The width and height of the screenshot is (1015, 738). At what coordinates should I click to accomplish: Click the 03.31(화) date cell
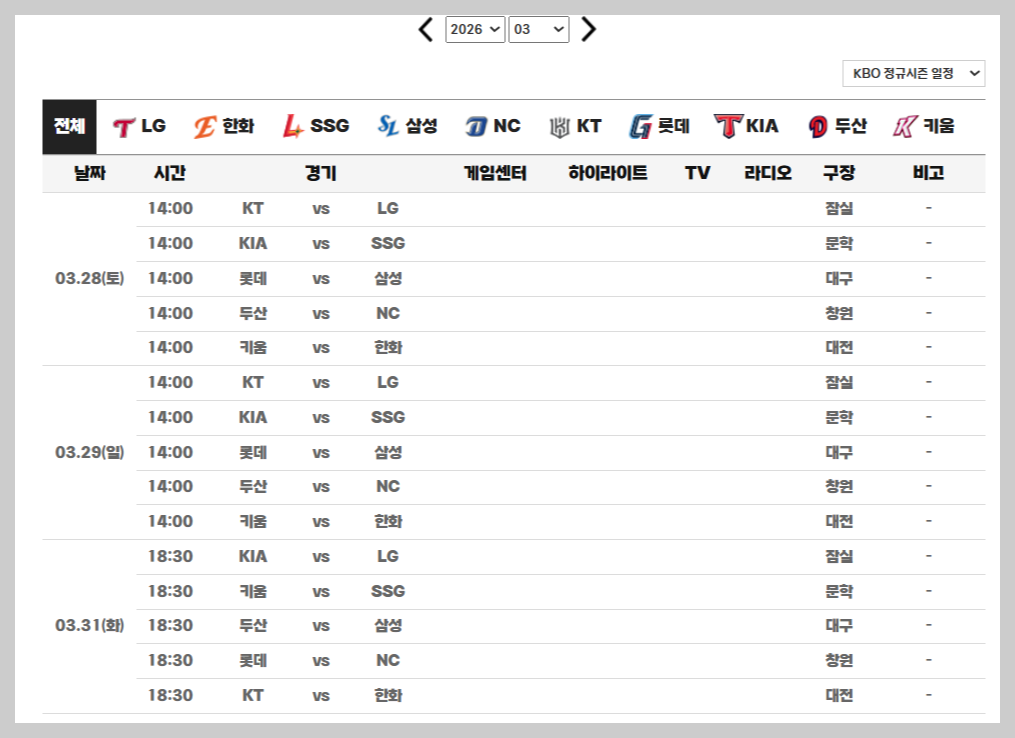(x=89, y=625)
